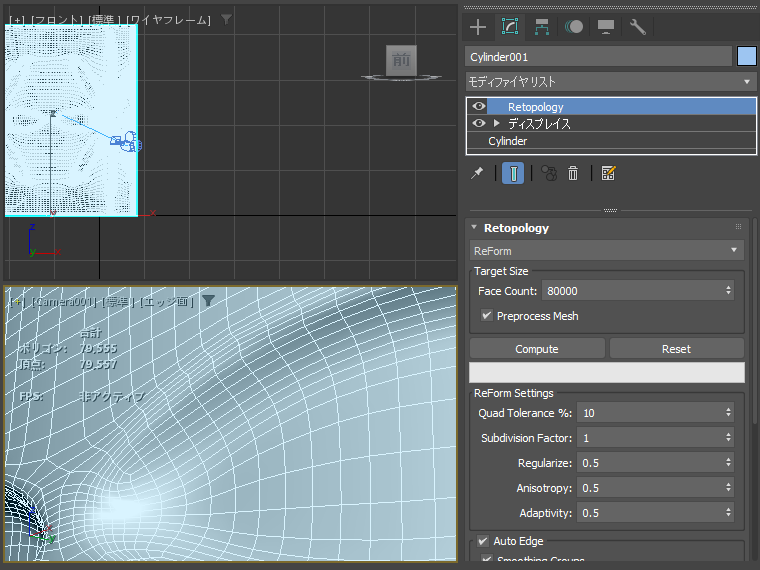
Task: Toggle the Auto Edge checkbox
Action: 483,541
